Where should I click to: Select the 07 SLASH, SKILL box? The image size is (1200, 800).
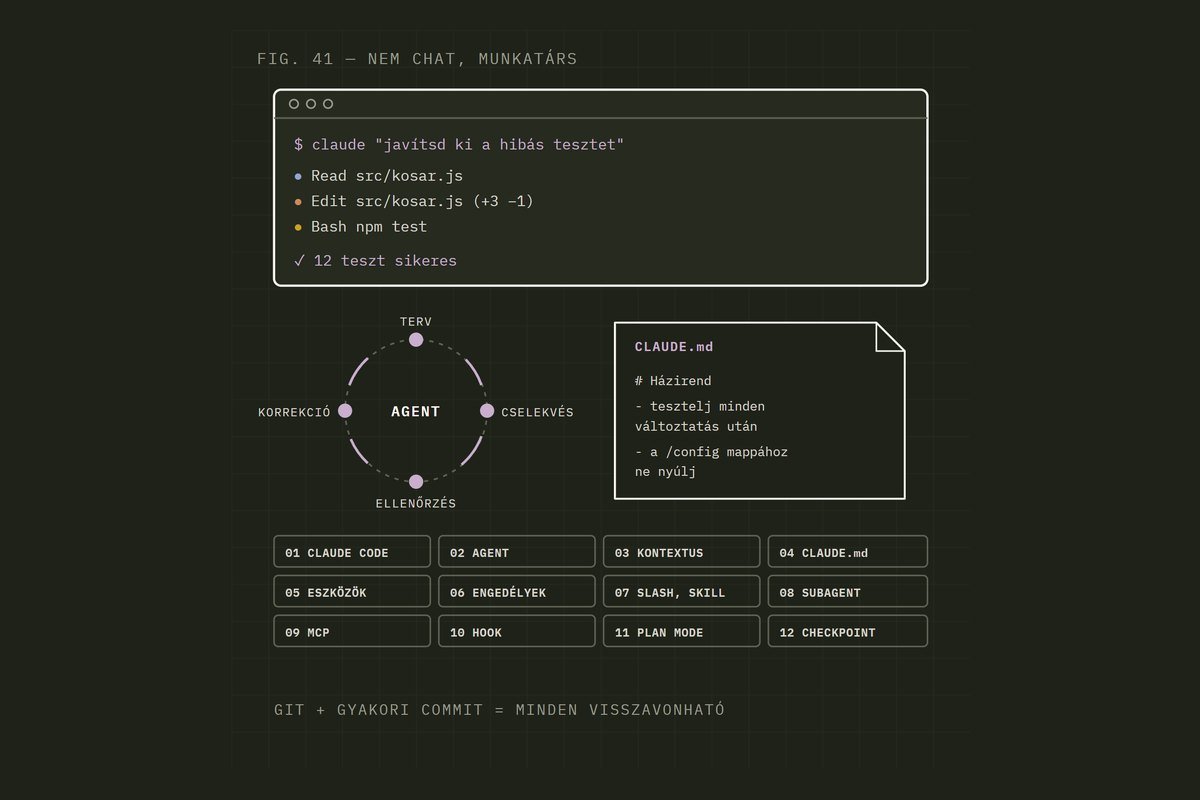pyautogui.click(x=682, y=592)
